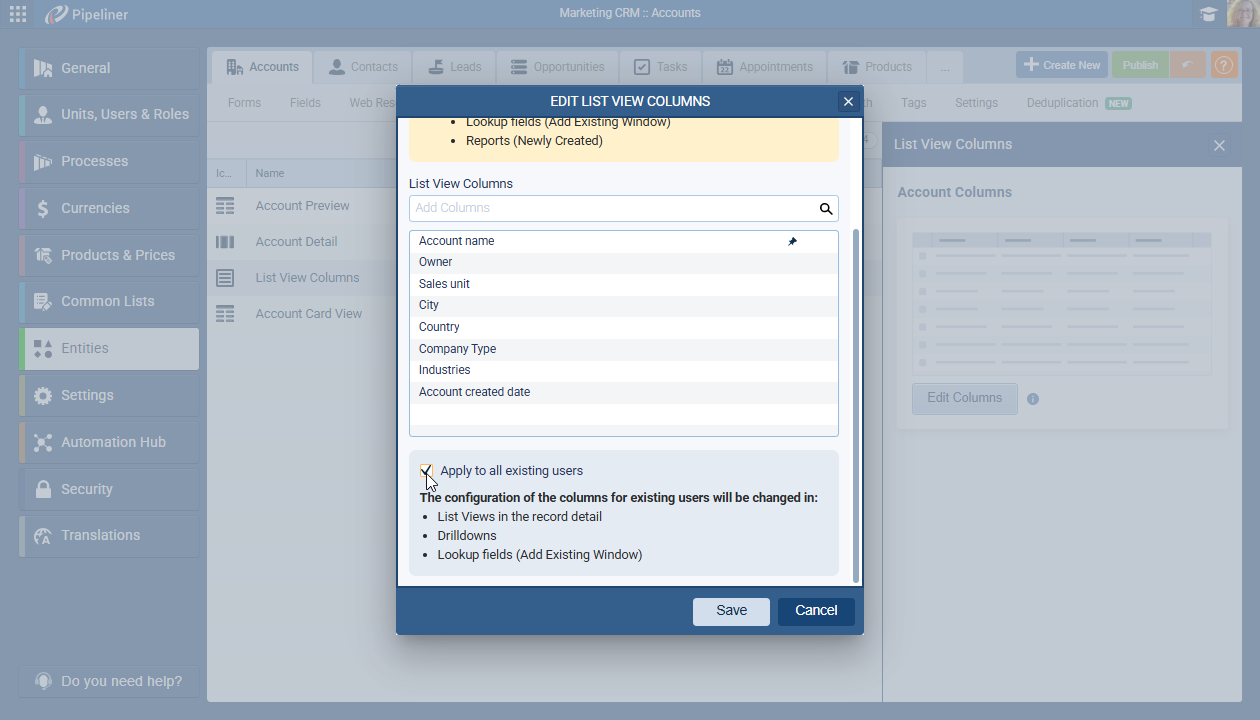Switch to the Opportunities tab
This screenshot has width=1260, height=720.
(x=558, y=67)
